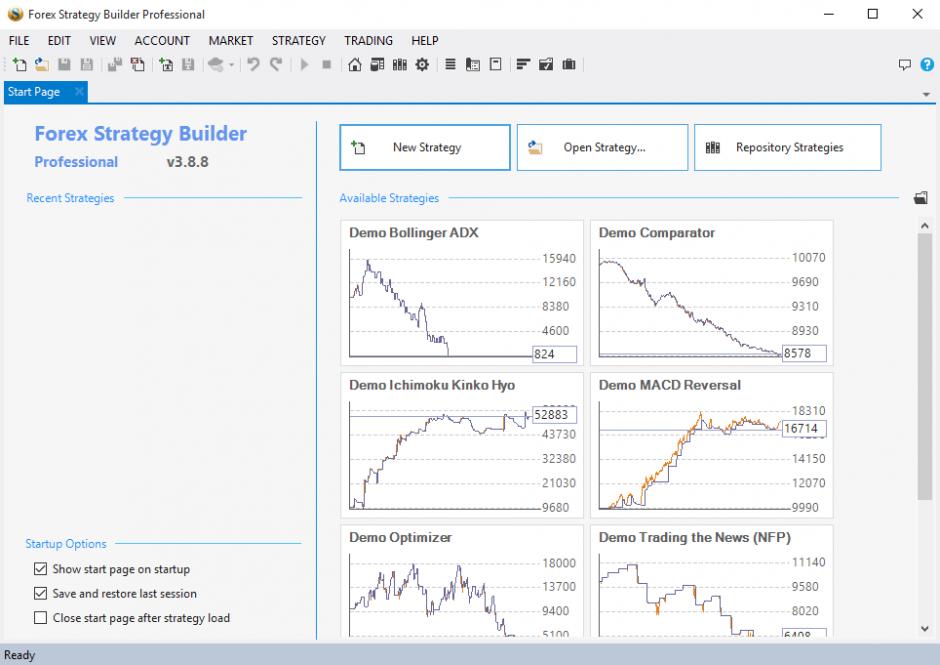The height and width of the screenshot is (665, 940).
Task: Click the Open Strategy folder toolbar icon
Action: [x=42, y=64]
